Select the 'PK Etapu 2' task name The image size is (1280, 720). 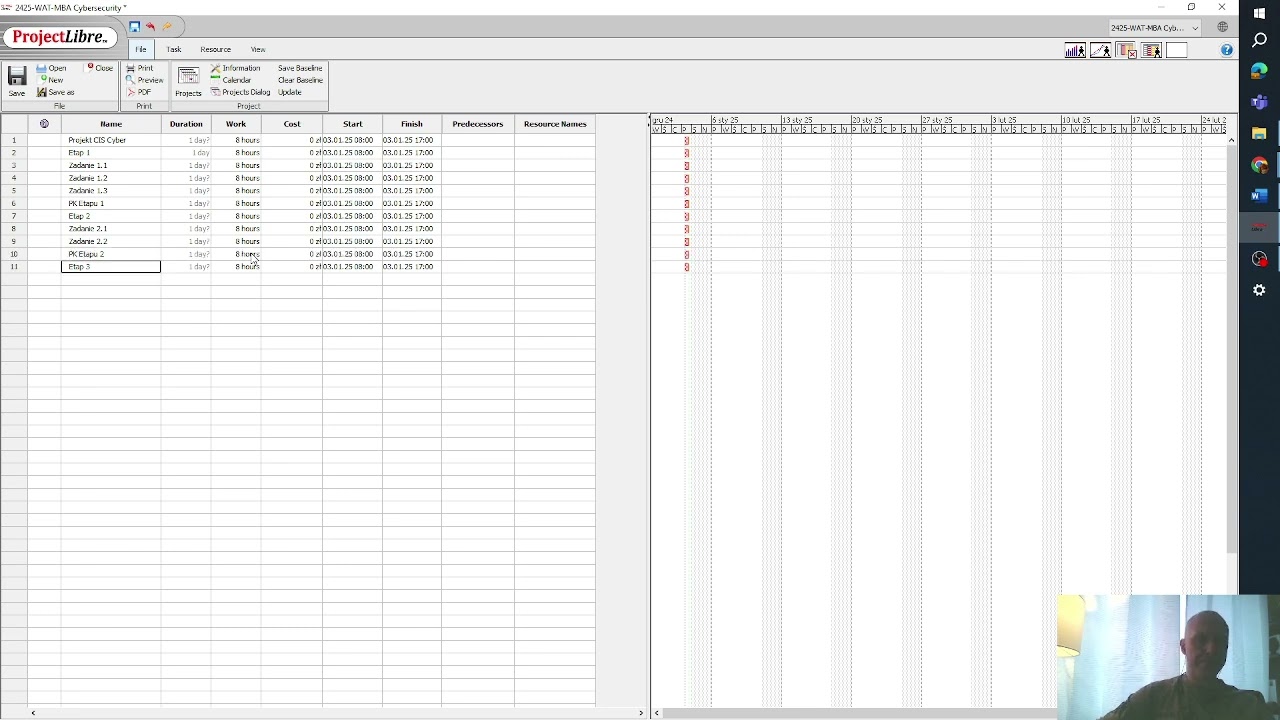[86, 254]
